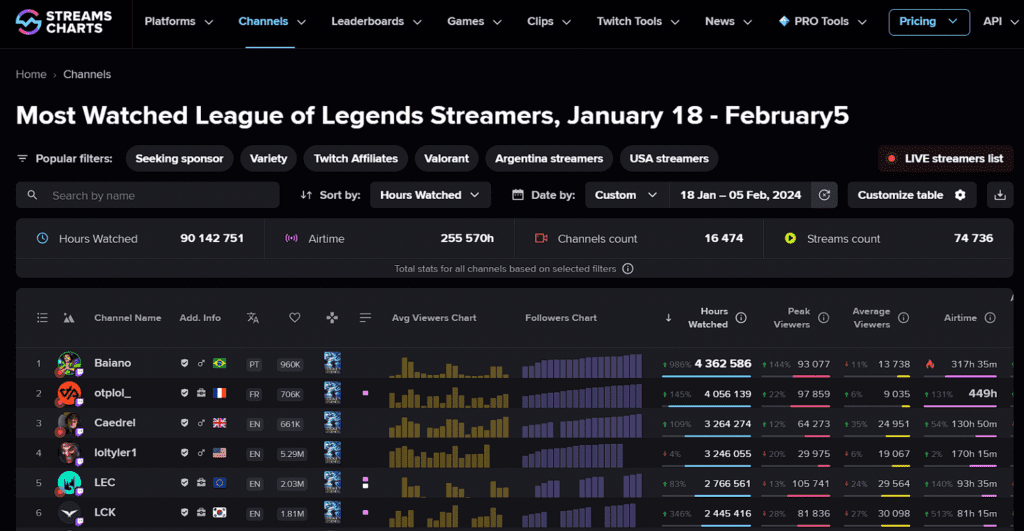The image size is (1024, 531).
Task: Open the Pricing dropdown
Action: (x=928, y=22)
